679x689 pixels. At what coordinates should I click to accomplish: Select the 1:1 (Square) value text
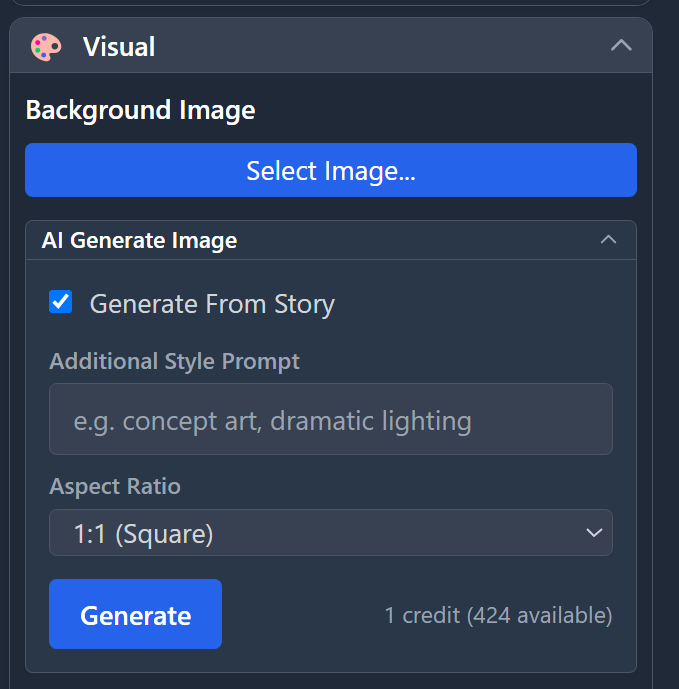pos(143,534)
